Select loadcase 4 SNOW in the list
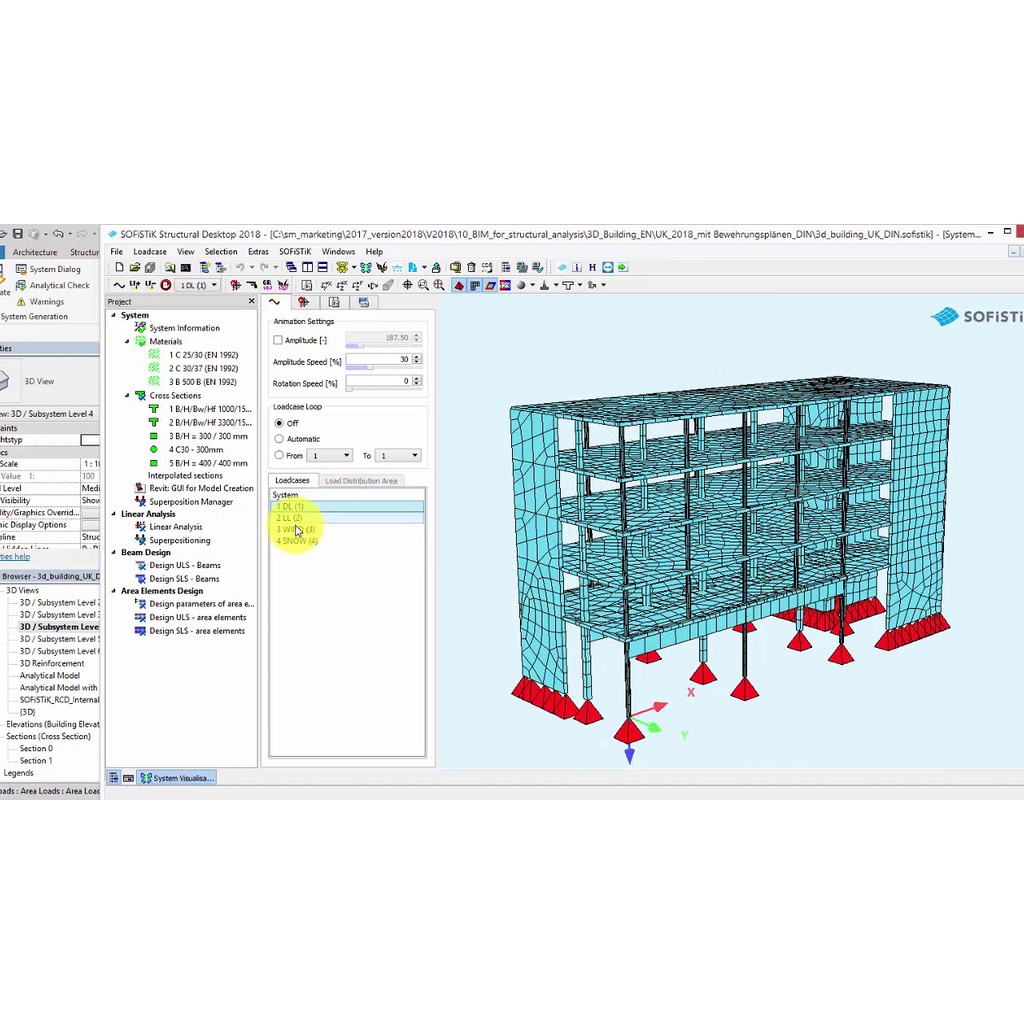The image size is (1024, 1024). coord(297,541)
